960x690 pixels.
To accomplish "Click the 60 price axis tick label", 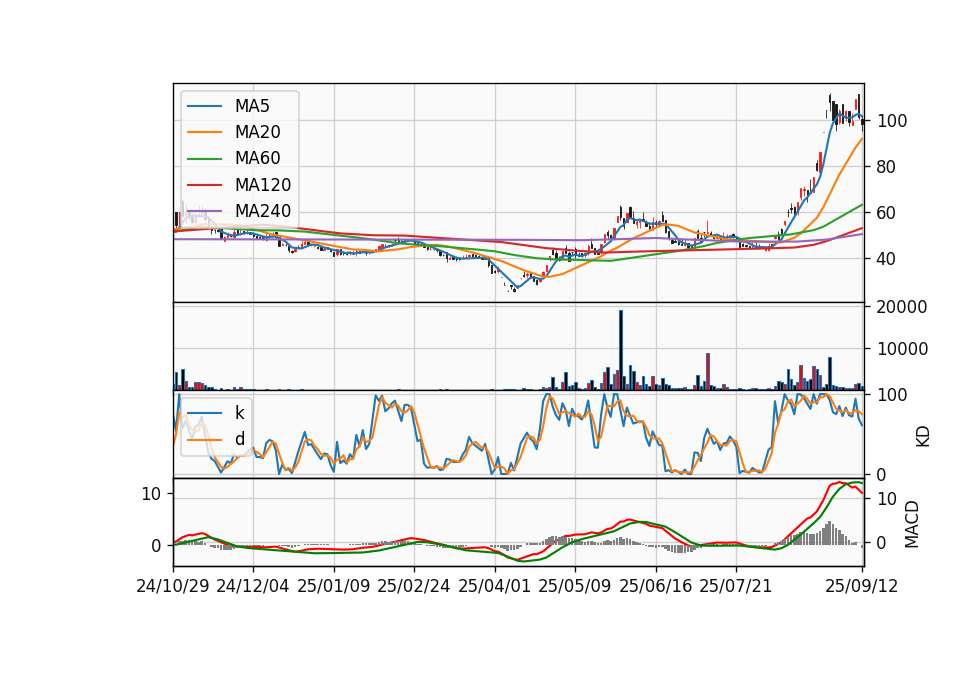I will click(886, 213).
